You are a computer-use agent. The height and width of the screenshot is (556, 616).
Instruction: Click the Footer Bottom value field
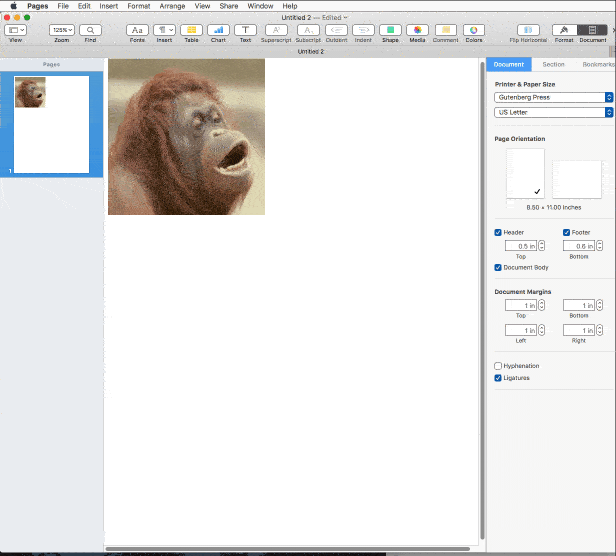click(x=579, y=246)
